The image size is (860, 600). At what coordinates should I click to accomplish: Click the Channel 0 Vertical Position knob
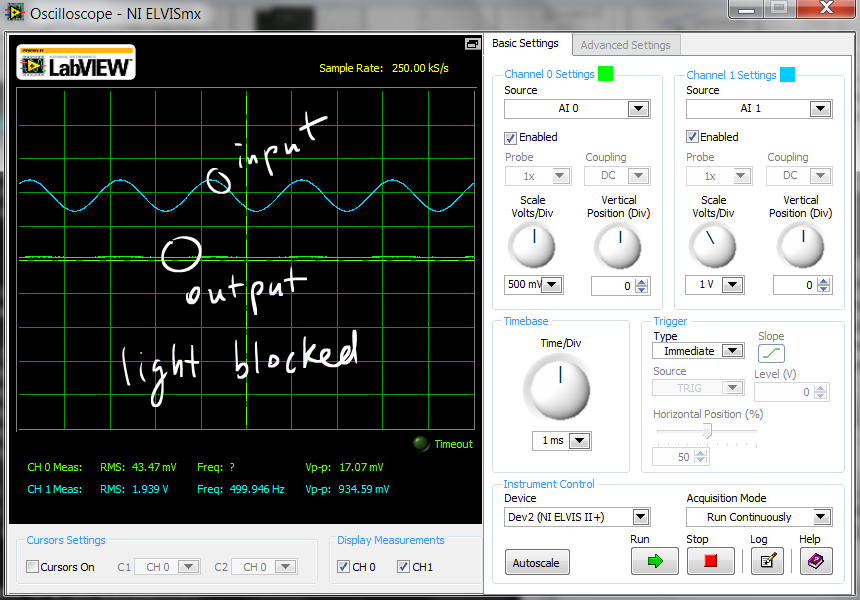(x=618, y=247)
